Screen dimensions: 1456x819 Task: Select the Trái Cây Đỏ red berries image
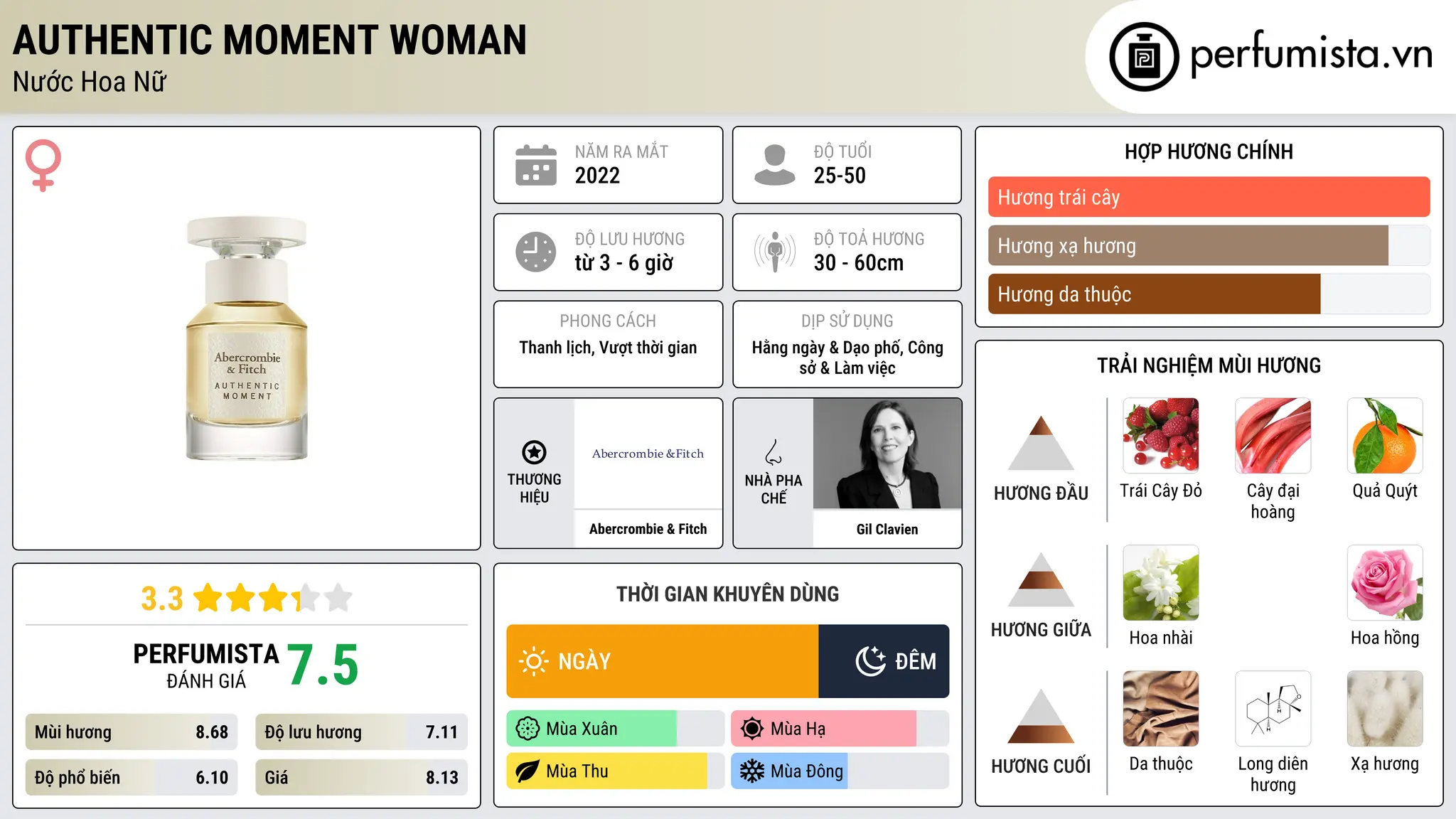coord(1161,436)
